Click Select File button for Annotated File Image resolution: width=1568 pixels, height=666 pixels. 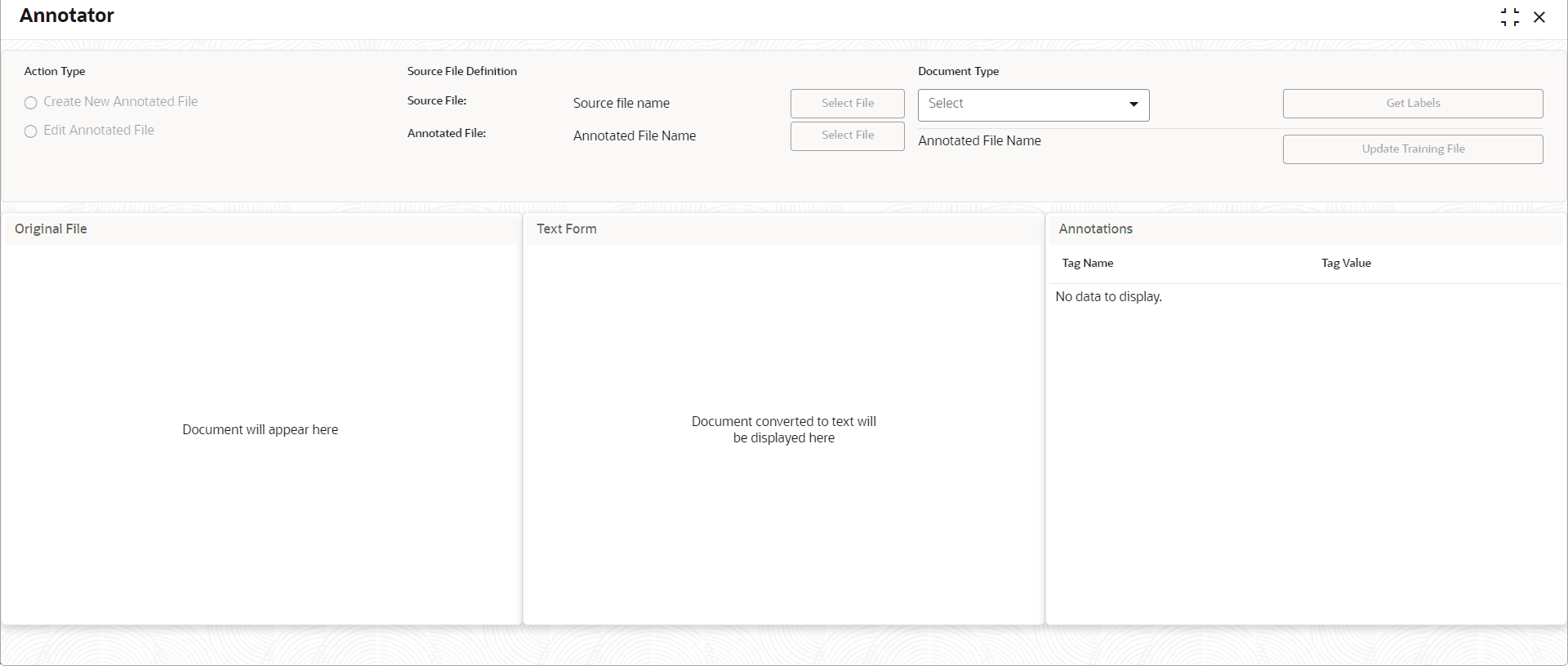pyautogui.click(x=848, y=136)
